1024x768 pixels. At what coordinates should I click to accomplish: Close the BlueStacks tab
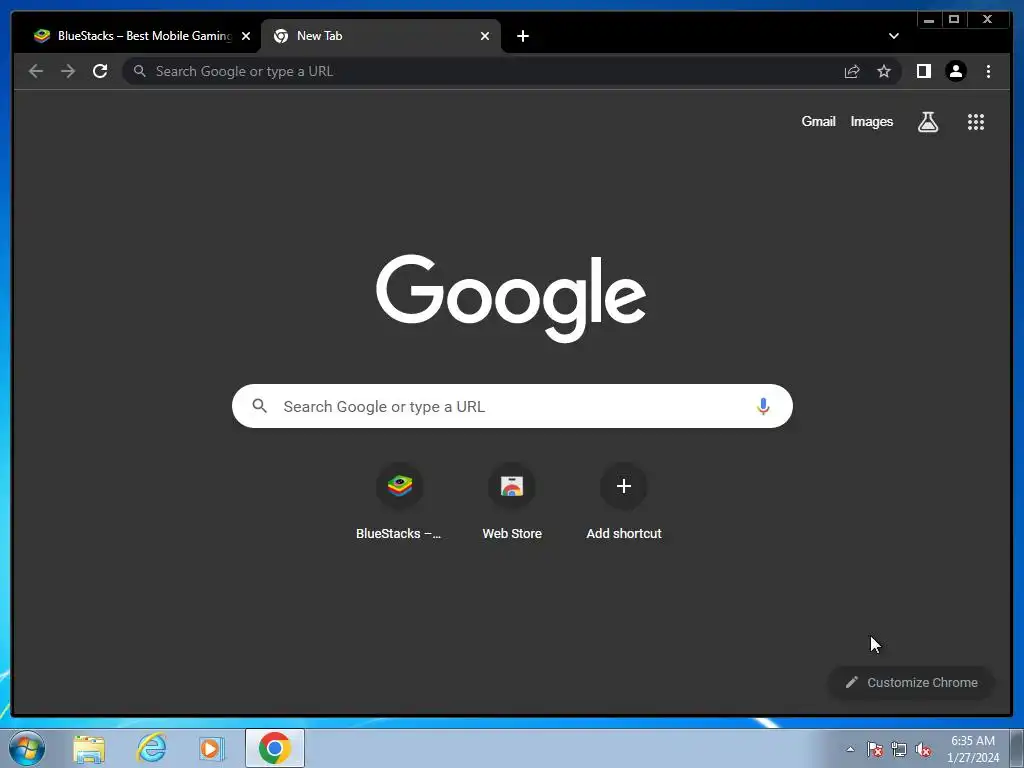246,36
